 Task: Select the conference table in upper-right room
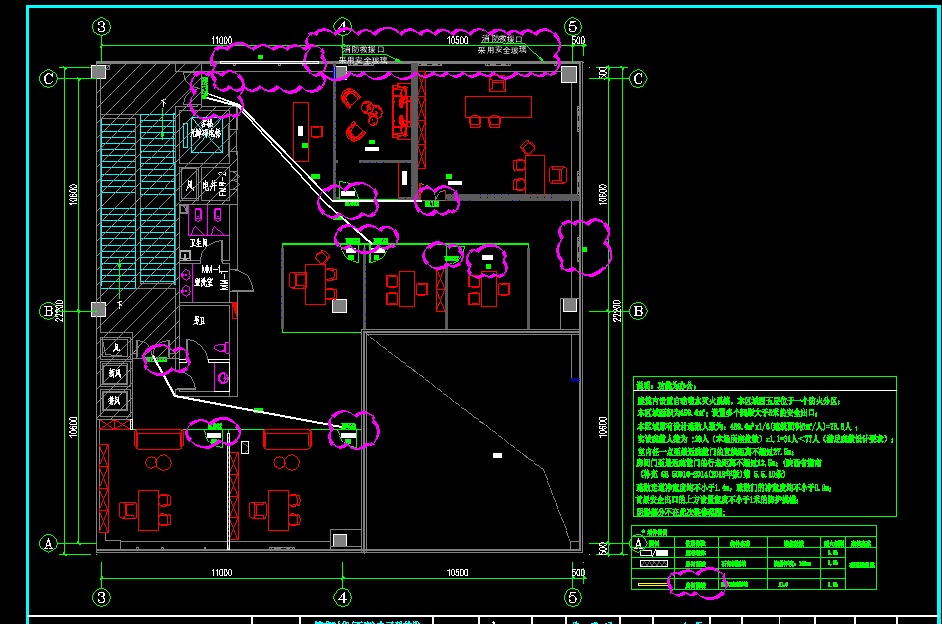(498, 107)
